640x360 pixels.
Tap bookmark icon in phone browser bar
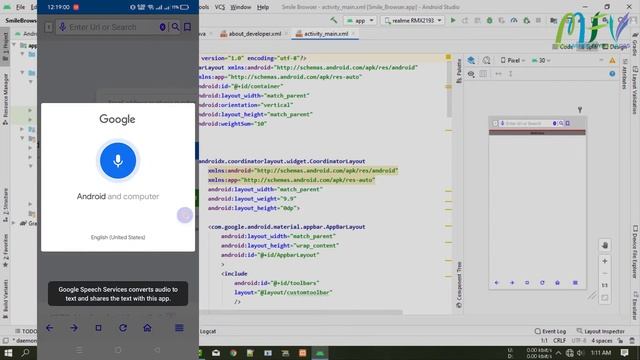point(187,27)
